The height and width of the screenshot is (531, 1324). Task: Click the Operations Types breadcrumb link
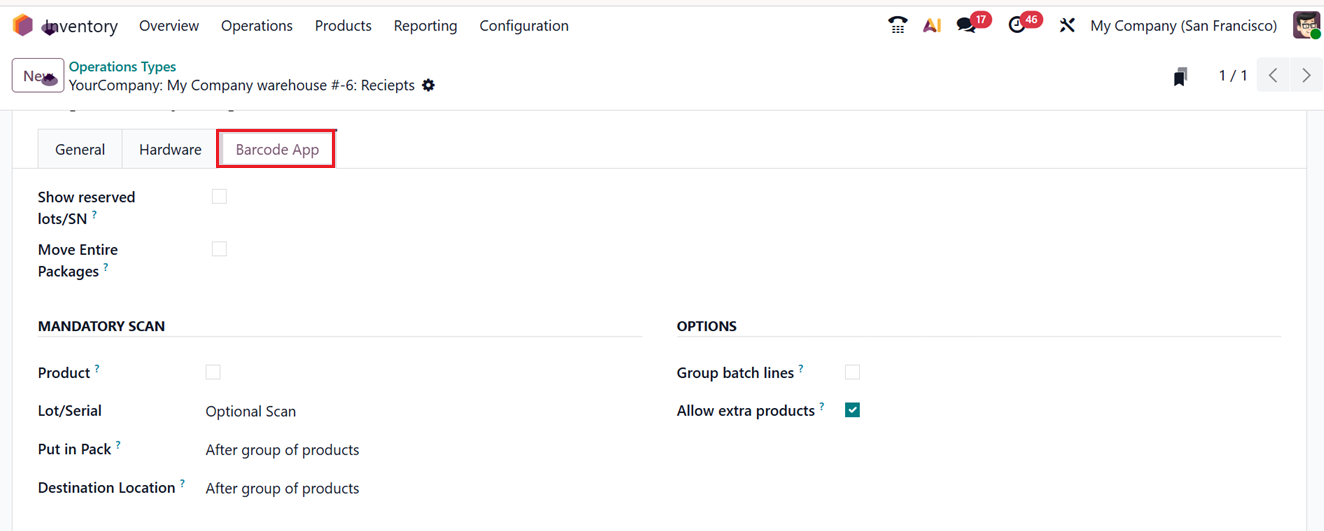coord(122,66)
